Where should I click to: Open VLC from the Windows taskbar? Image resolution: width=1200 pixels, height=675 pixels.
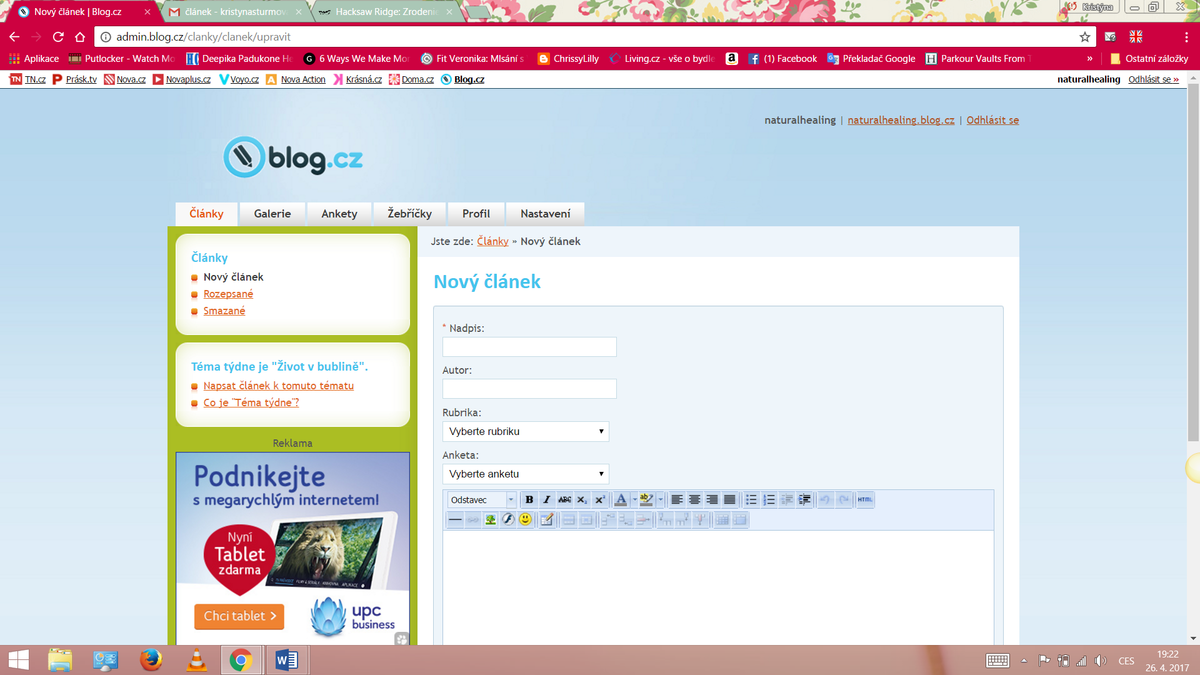(x=198, y=660)
